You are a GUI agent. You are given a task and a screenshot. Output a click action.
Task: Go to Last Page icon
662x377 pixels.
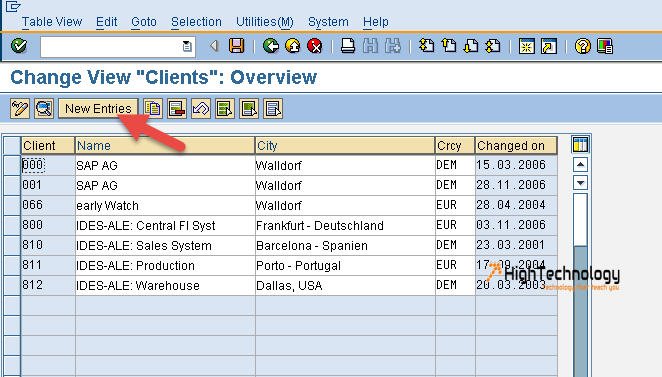coord(493,46)
